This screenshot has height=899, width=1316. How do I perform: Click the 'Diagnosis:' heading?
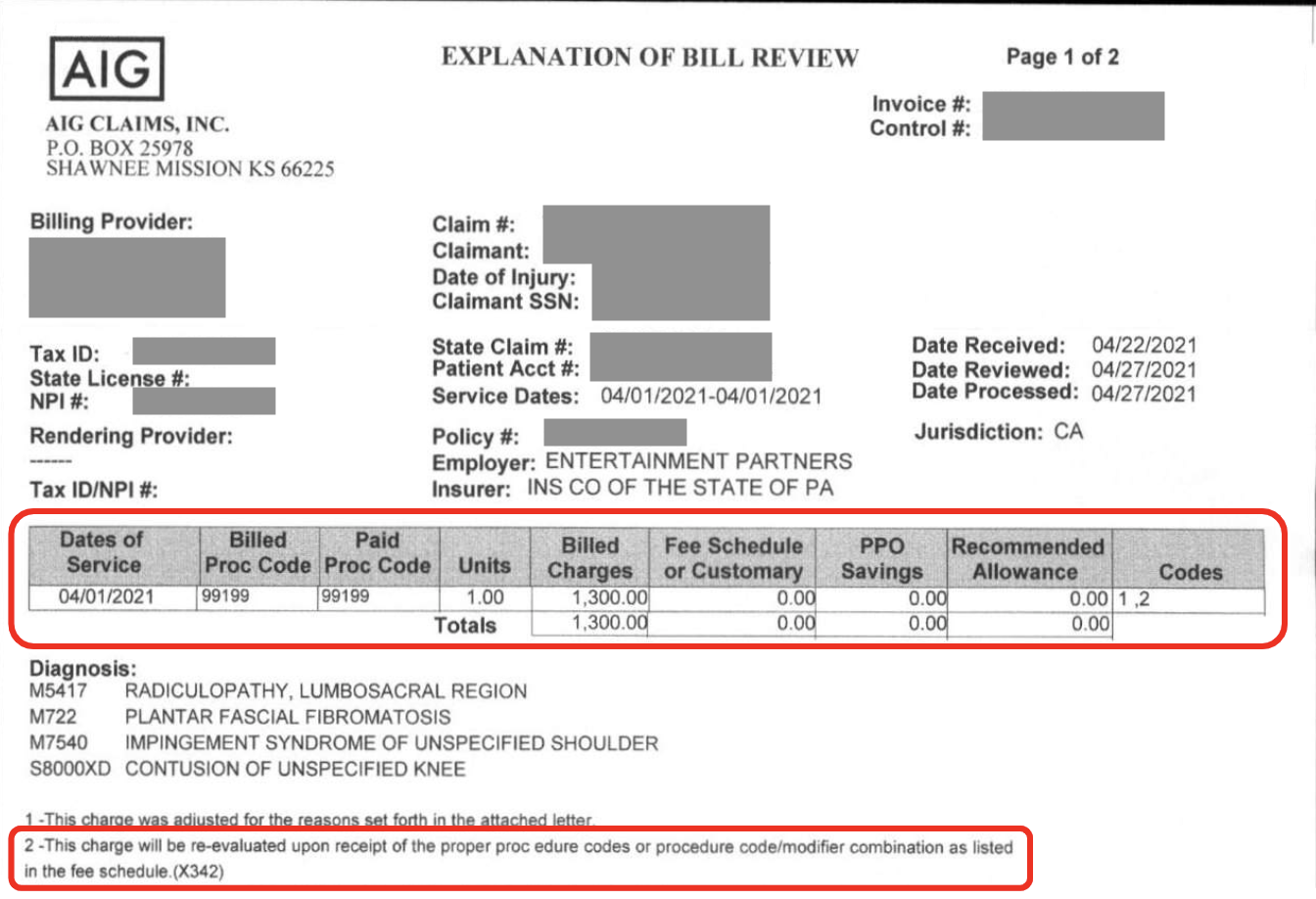pos(83,669)
